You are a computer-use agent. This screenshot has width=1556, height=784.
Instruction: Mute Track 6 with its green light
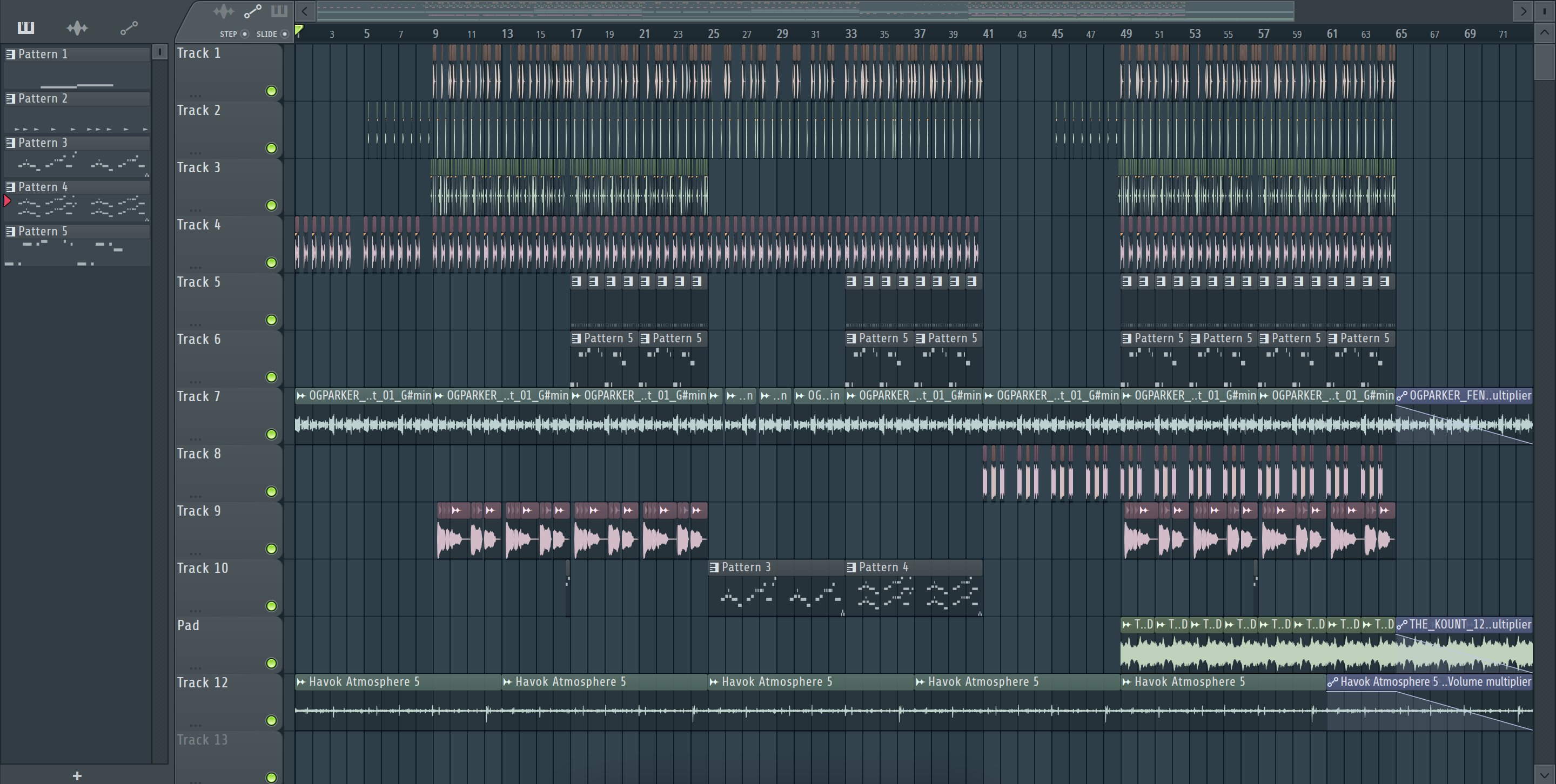coord(271,377)
